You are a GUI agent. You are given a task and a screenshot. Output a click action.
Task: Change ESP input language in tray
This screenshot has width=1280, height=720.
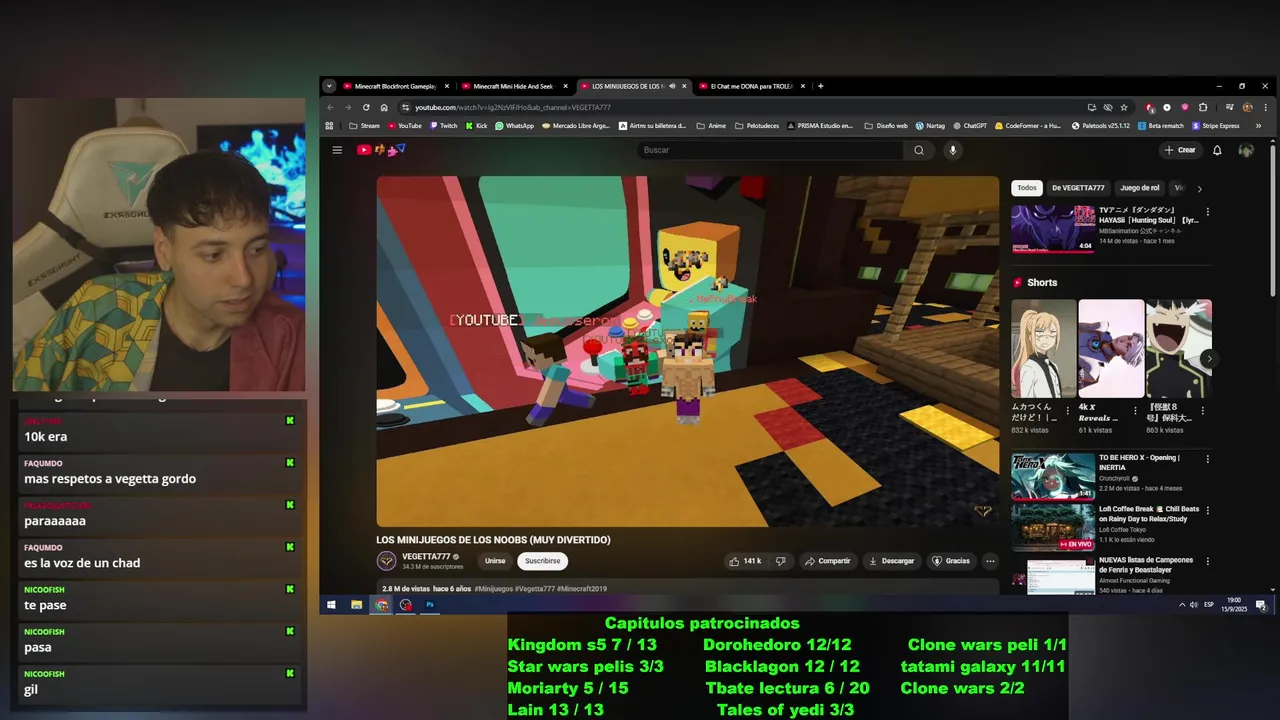1208,605
